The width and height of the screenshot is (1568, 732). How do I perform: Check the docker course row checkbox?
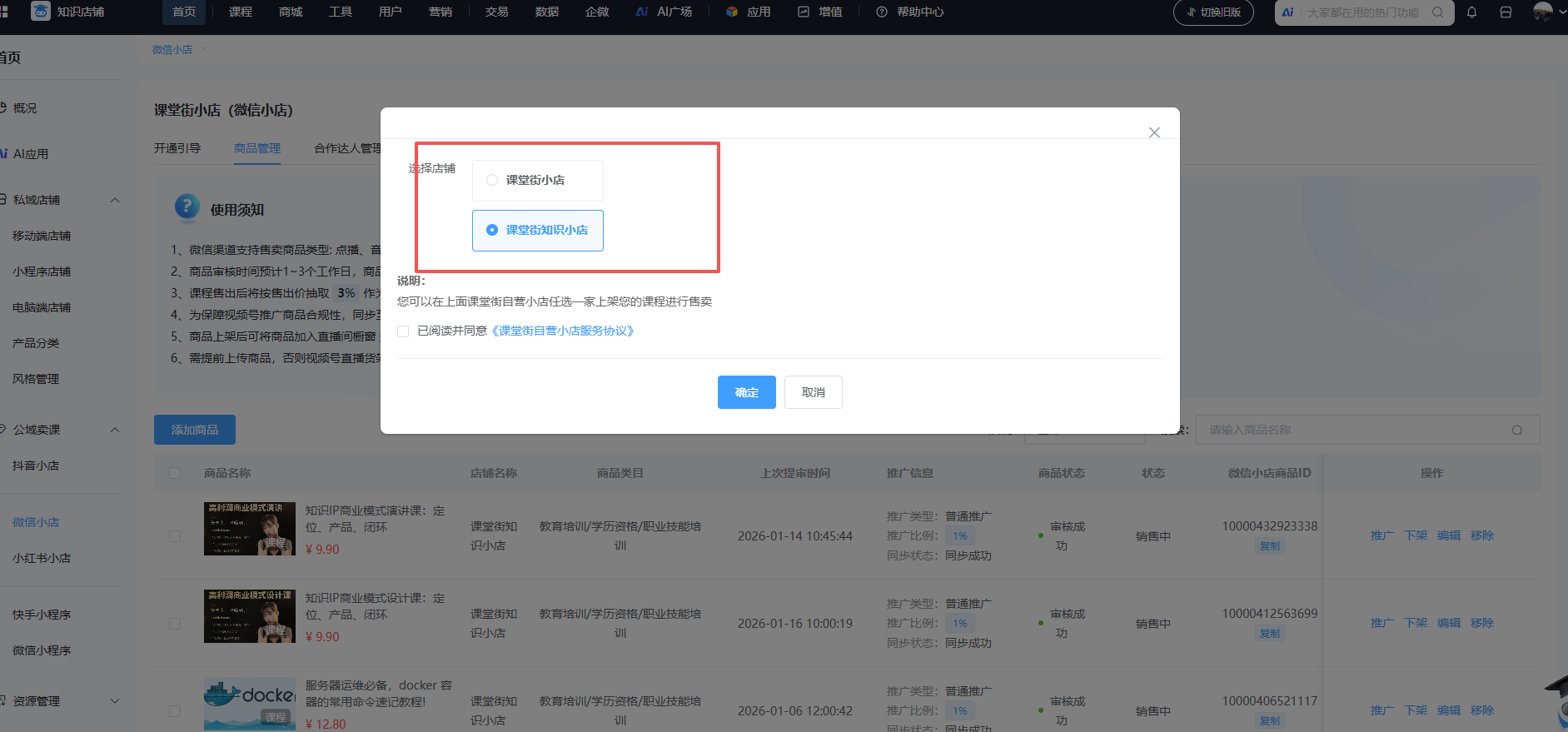pos(175,711)
